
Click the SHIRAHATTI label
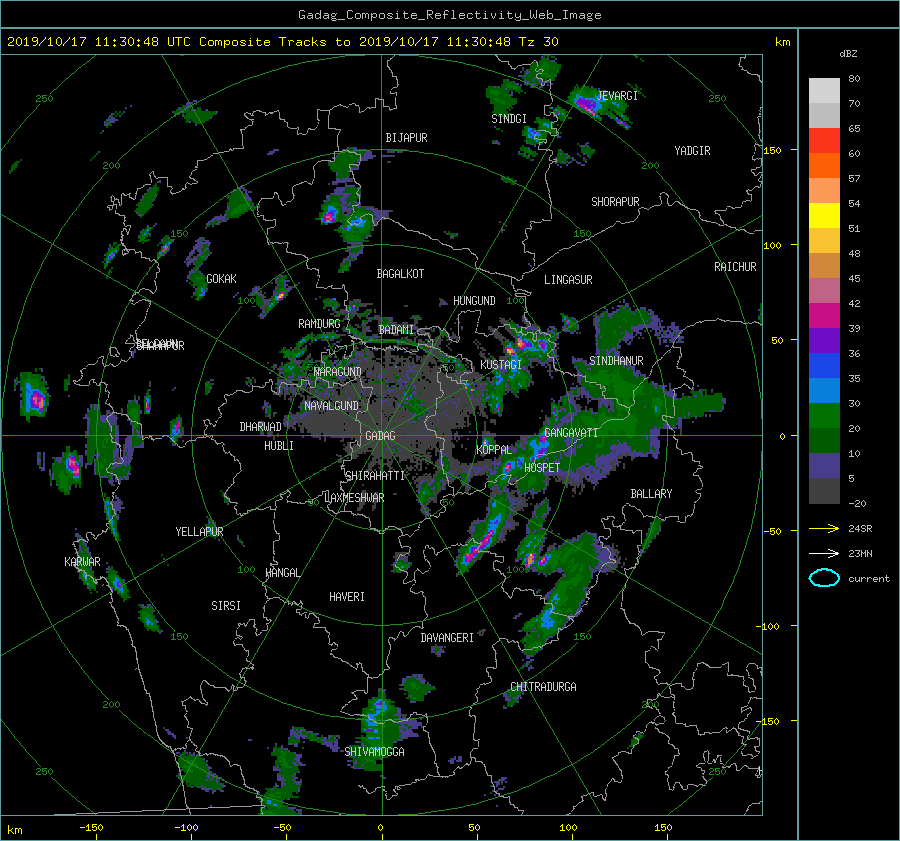pos(375,476)
